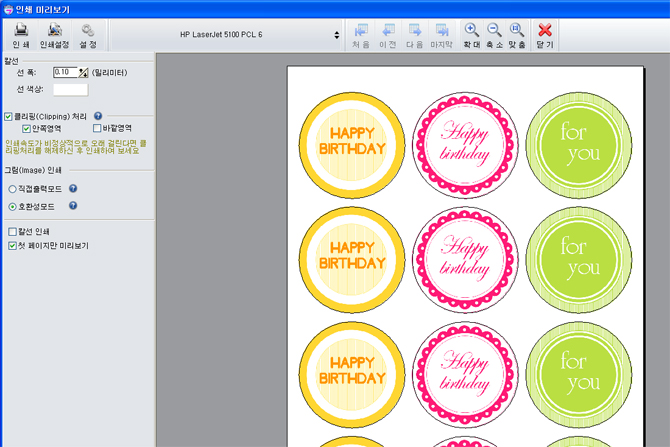Uncheck the 안쪽영역 checkbox
The width and height of the screenshot is (670, 447).
(26, 129)
